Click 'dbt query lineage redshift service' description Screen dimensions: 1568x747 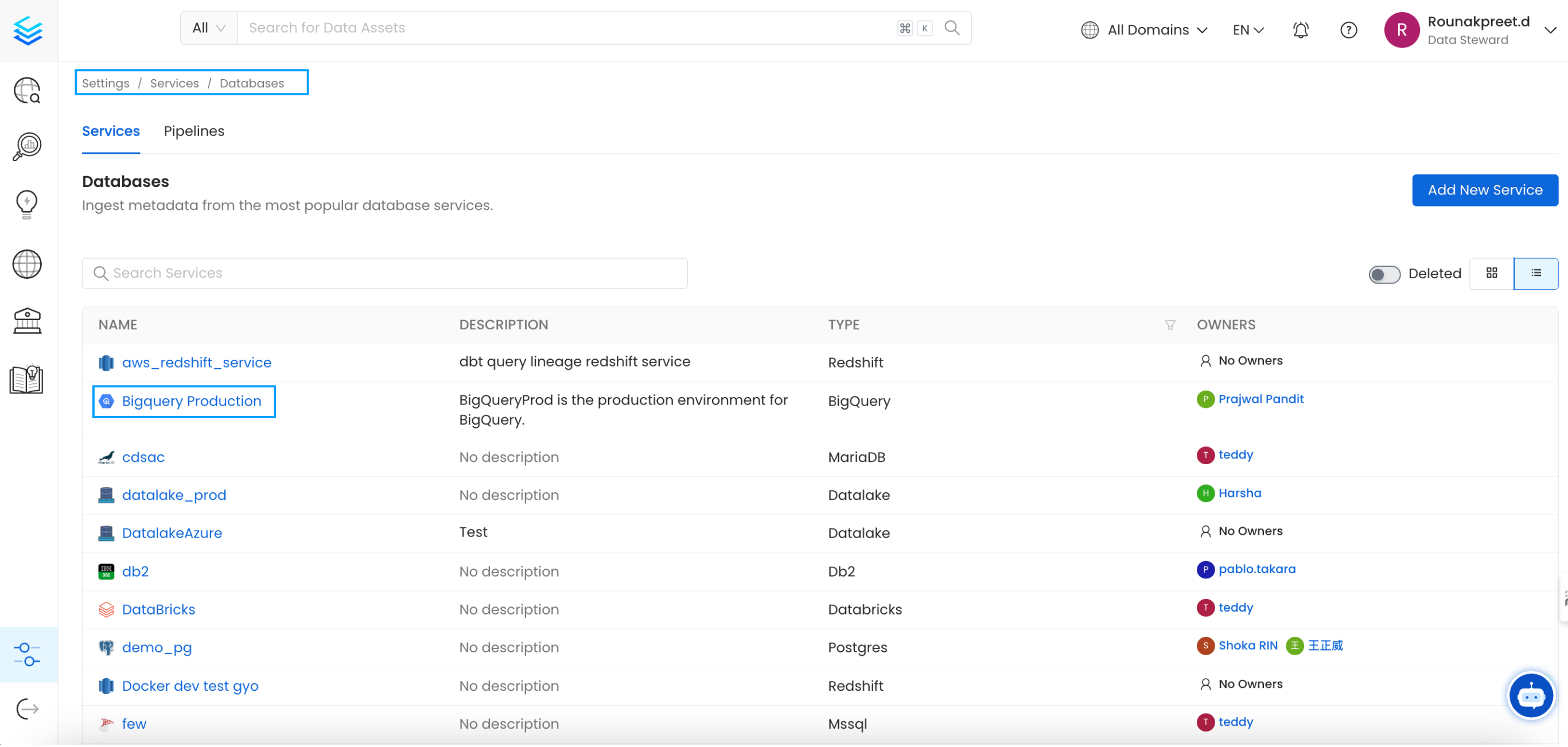(x=575, y=362)
